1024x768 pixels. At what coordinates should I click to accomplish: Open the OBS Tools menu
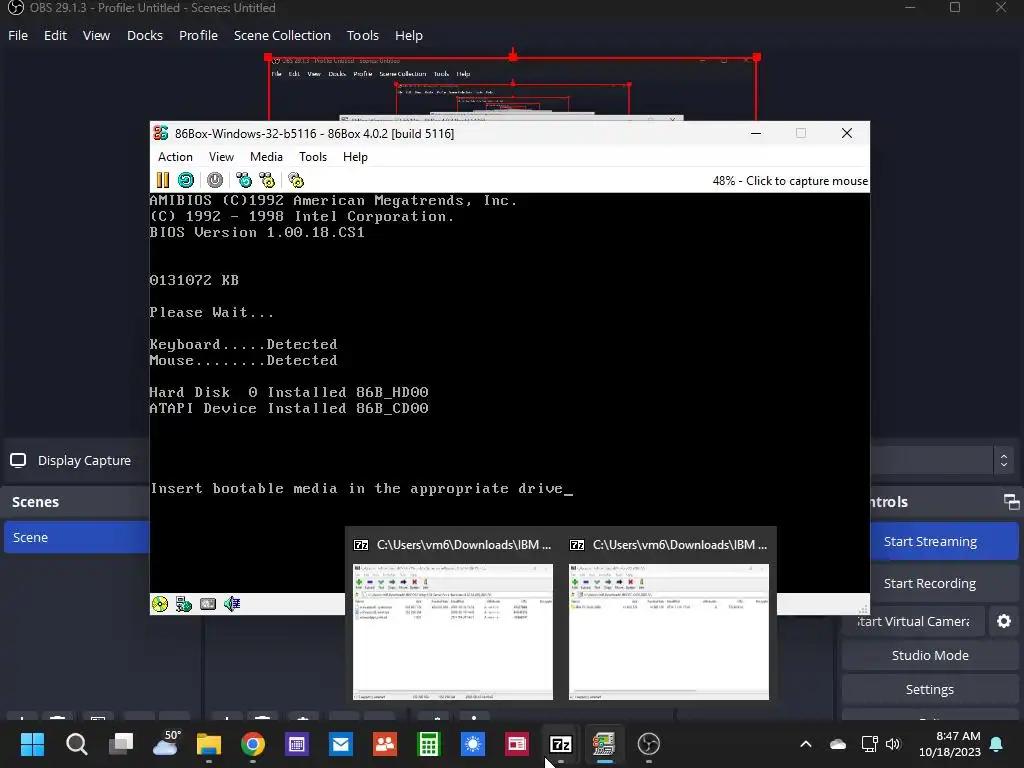[362, 35]
